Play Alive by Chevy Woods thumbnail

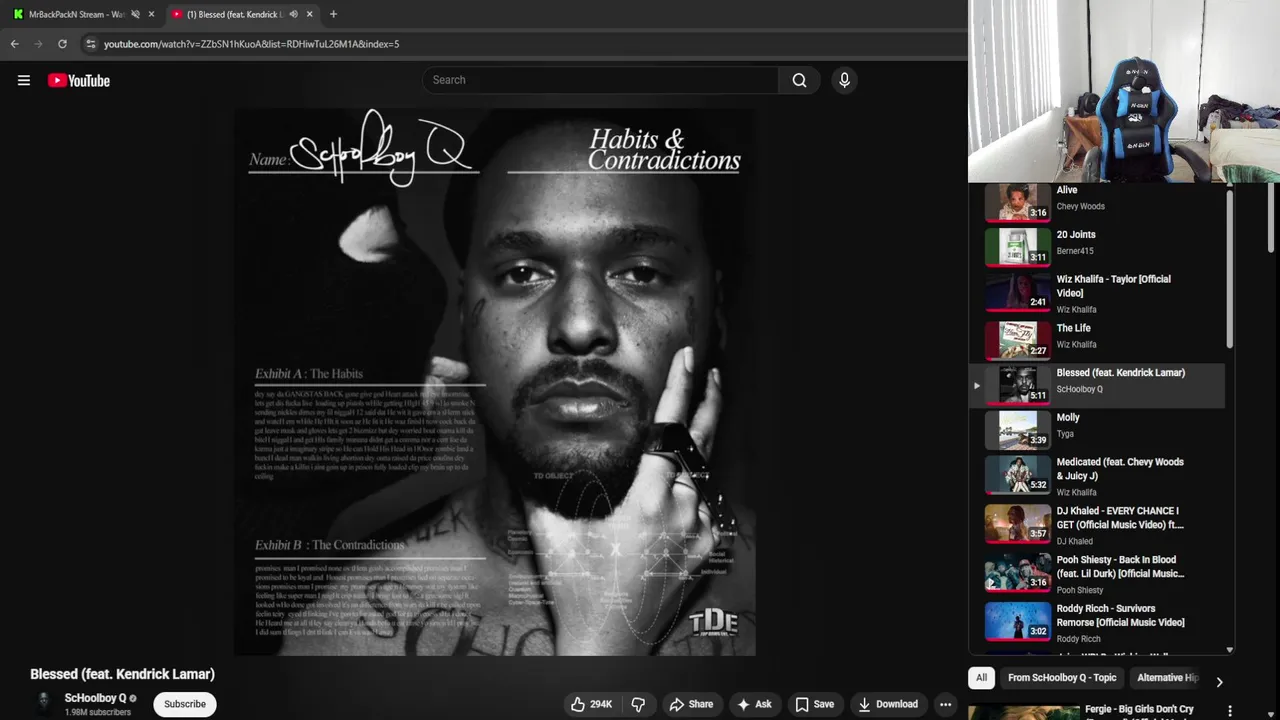[1017, 202]
